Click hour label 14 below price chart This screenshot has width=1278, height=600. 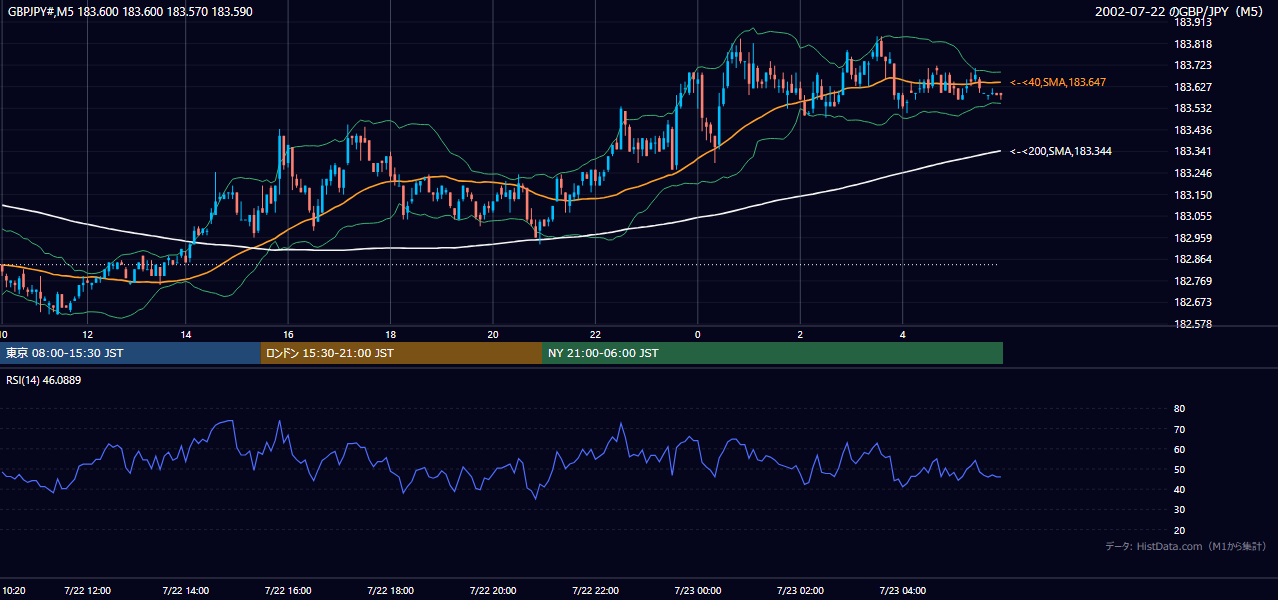click(186, 334)
